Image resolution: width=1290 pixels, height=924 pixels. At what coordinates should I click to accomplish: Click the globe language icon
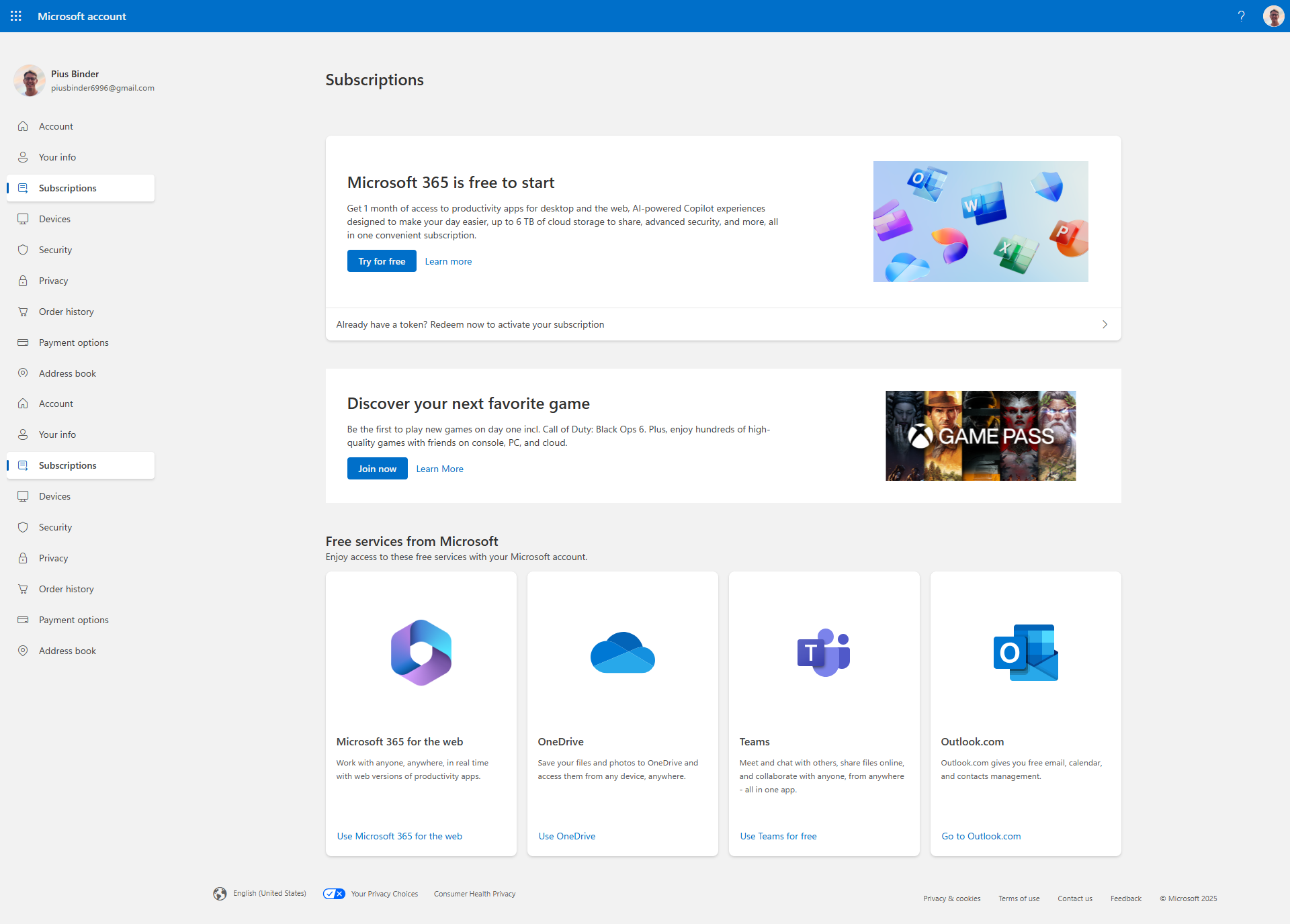[220, 894]
